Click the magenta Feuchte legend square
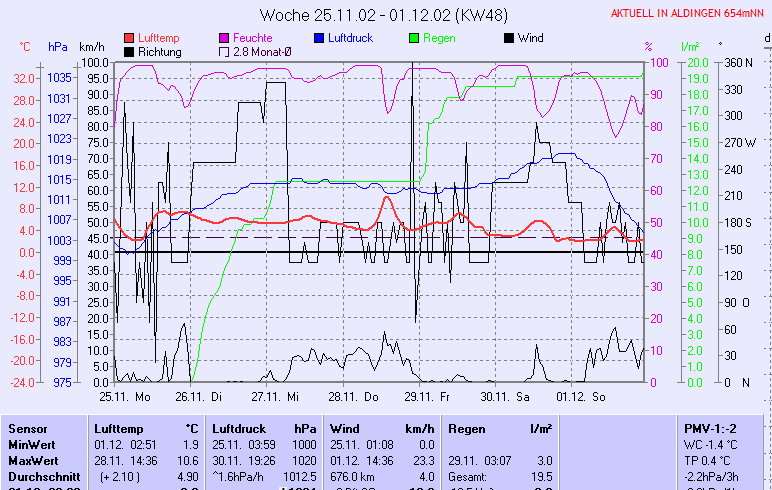The height and width of the screenshot is (490, 772). [224, 38]
